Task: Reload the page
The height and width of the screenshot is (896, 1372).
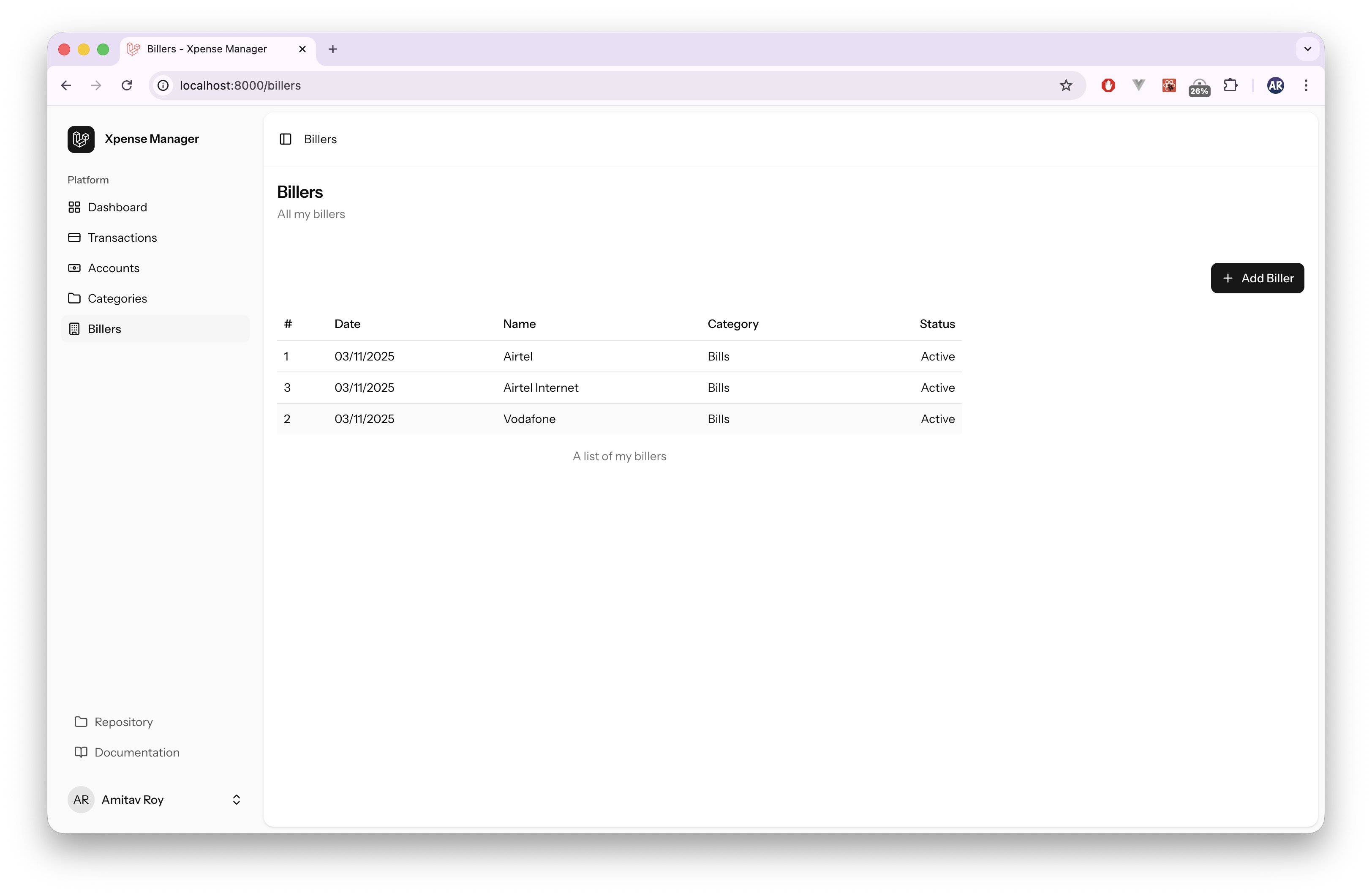Action: tap(127, 85)
